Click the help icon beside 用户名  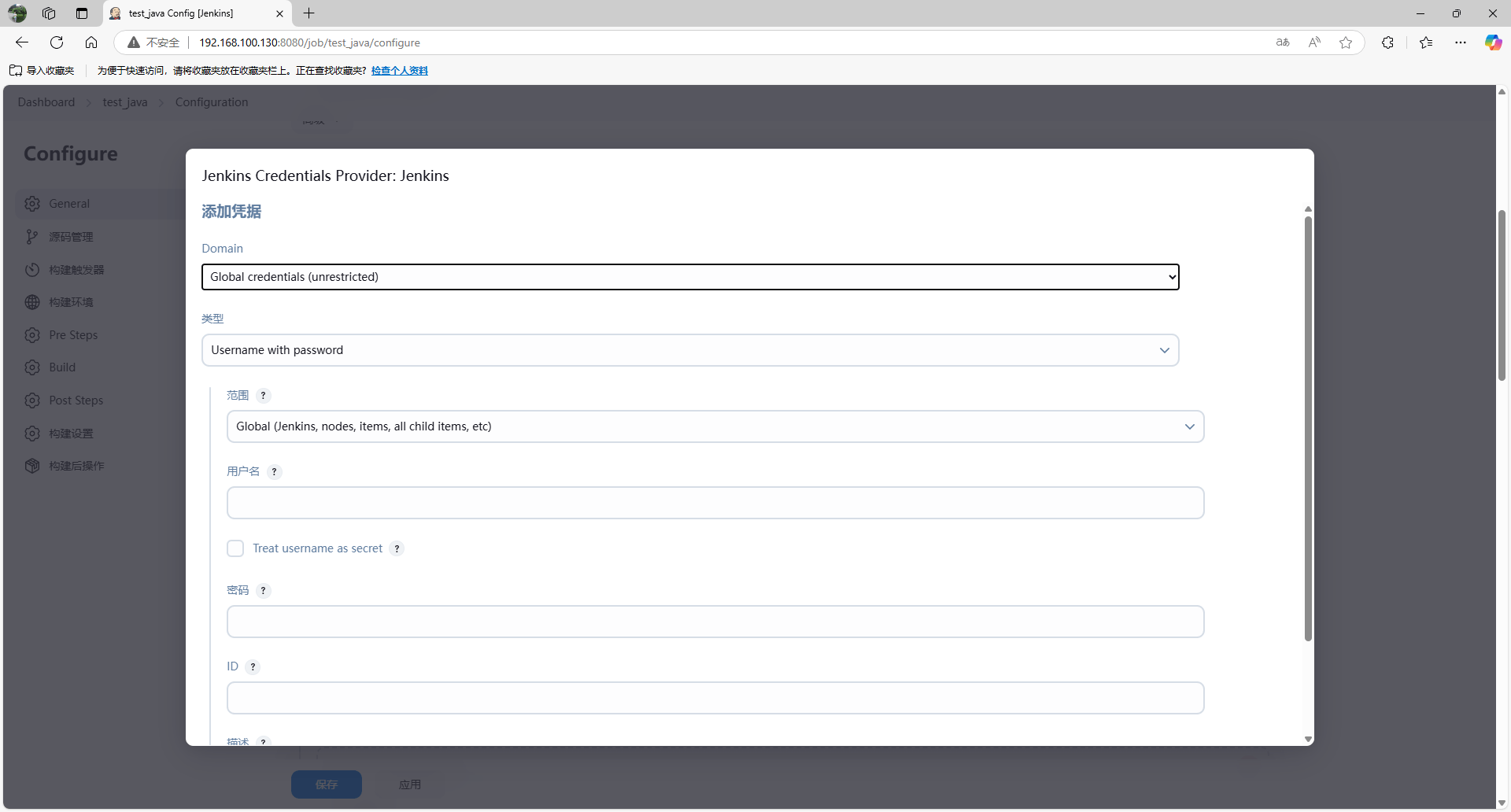coord(274,472)
